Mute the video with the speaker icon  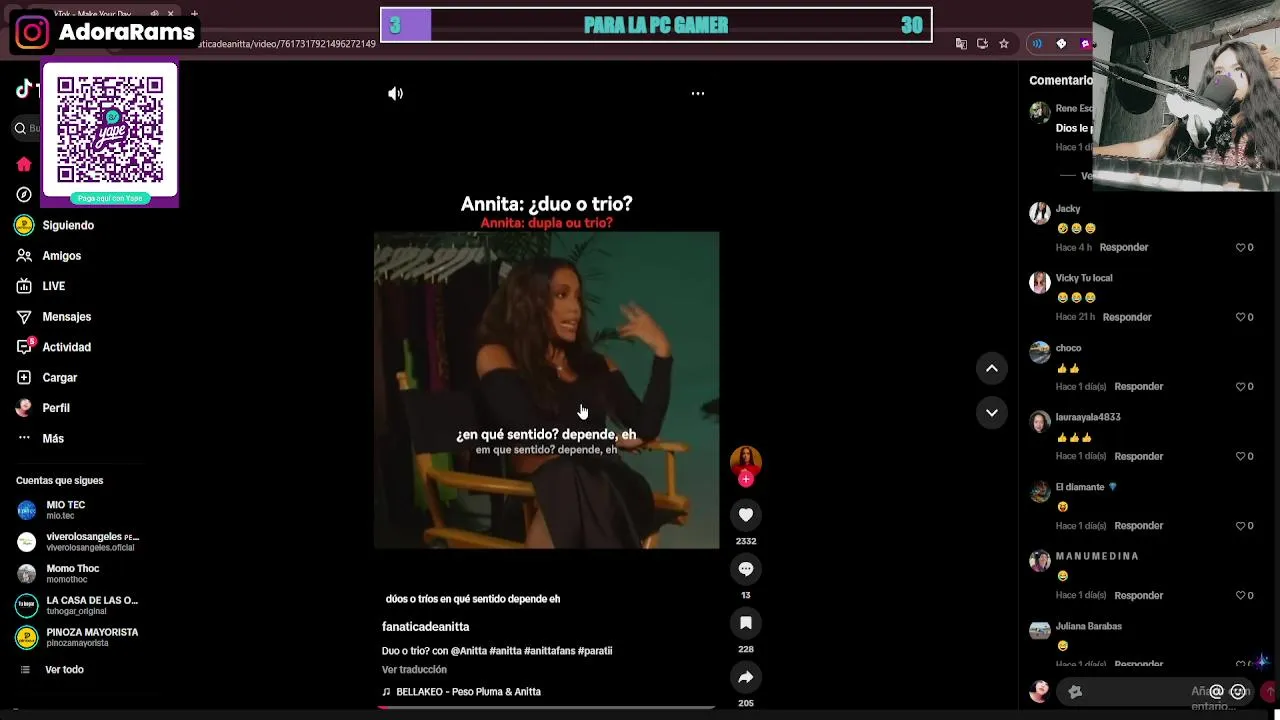point(396,94)
